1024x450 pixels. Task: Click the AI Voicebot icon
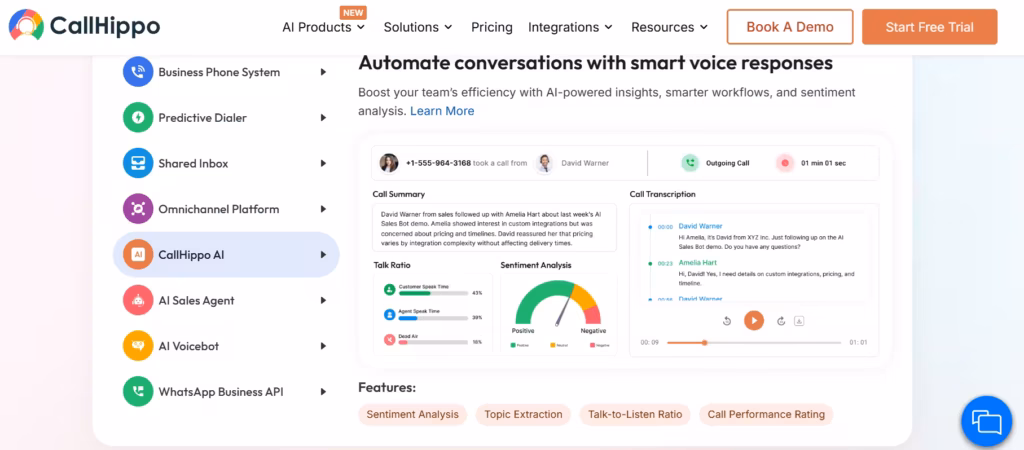(x=138, y=346)
